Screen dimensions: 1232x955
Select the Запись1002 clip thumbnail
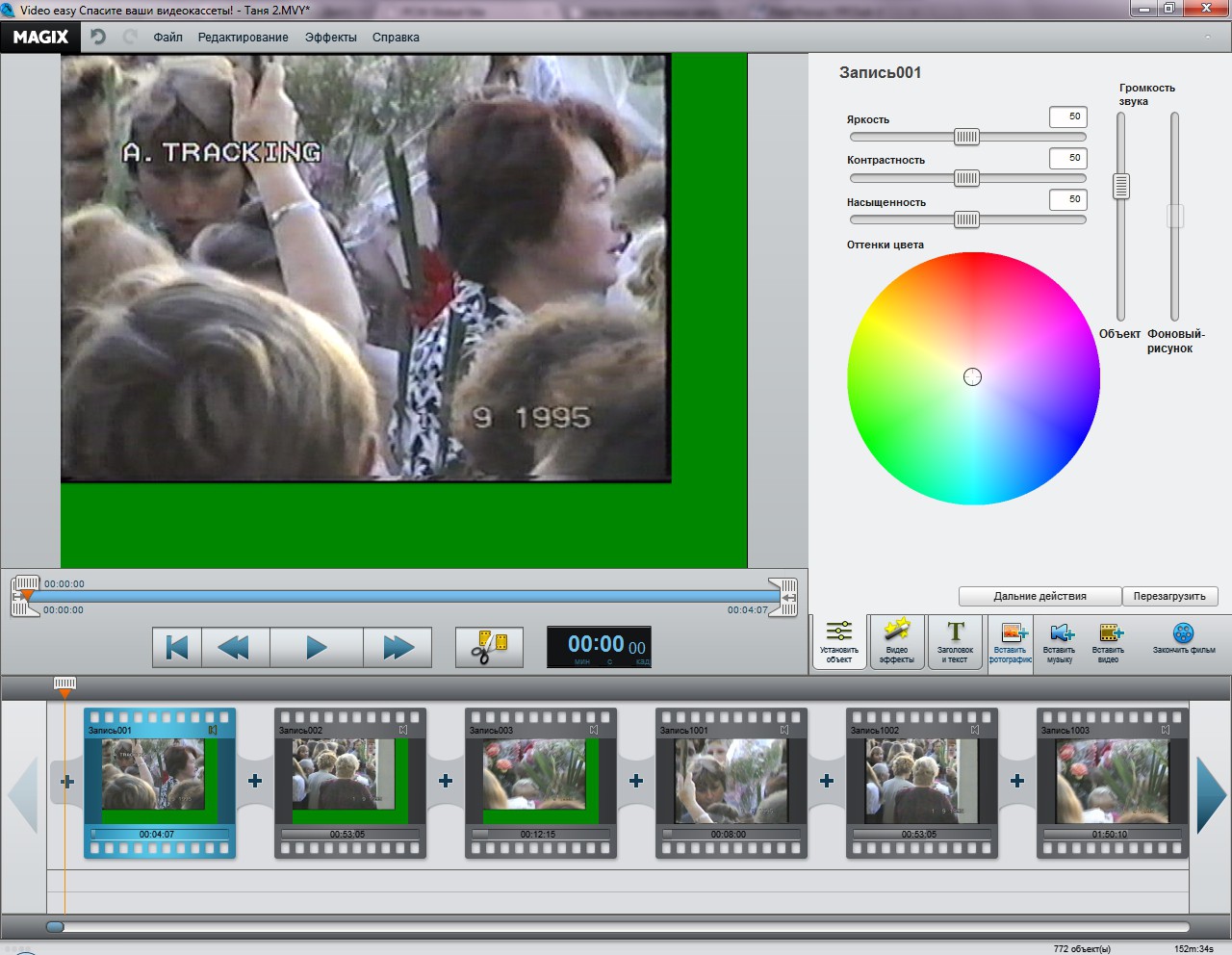click(921, 781)
